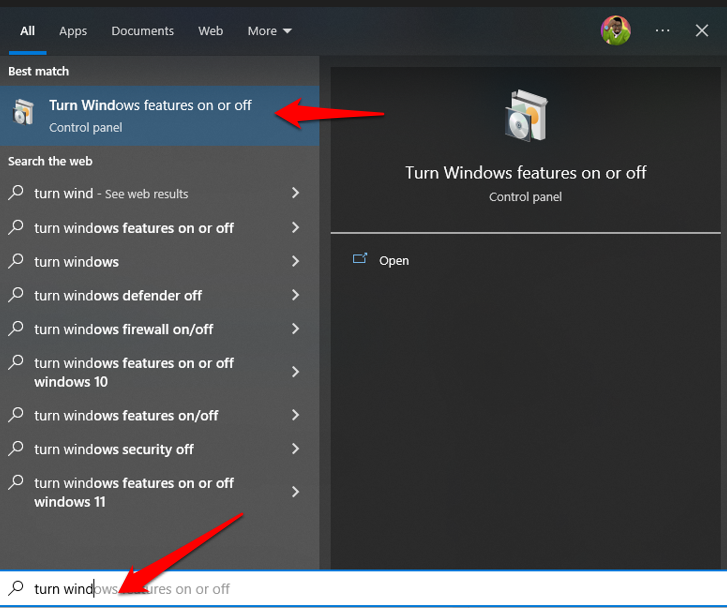Select 'turn wind - See web results' suggestion
Image resolution: width=727 pixels, height=608 pixels.
click(x=159, y=193)
